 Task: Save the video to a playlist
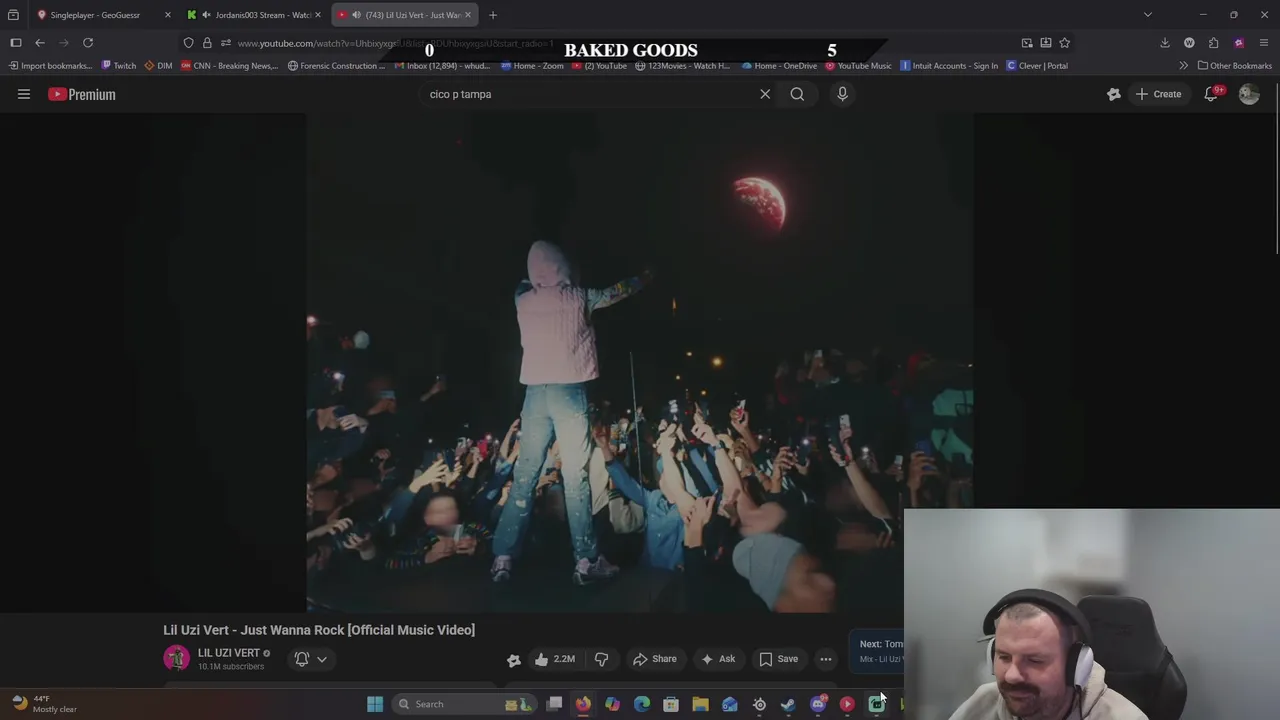[x=778, y=659]
